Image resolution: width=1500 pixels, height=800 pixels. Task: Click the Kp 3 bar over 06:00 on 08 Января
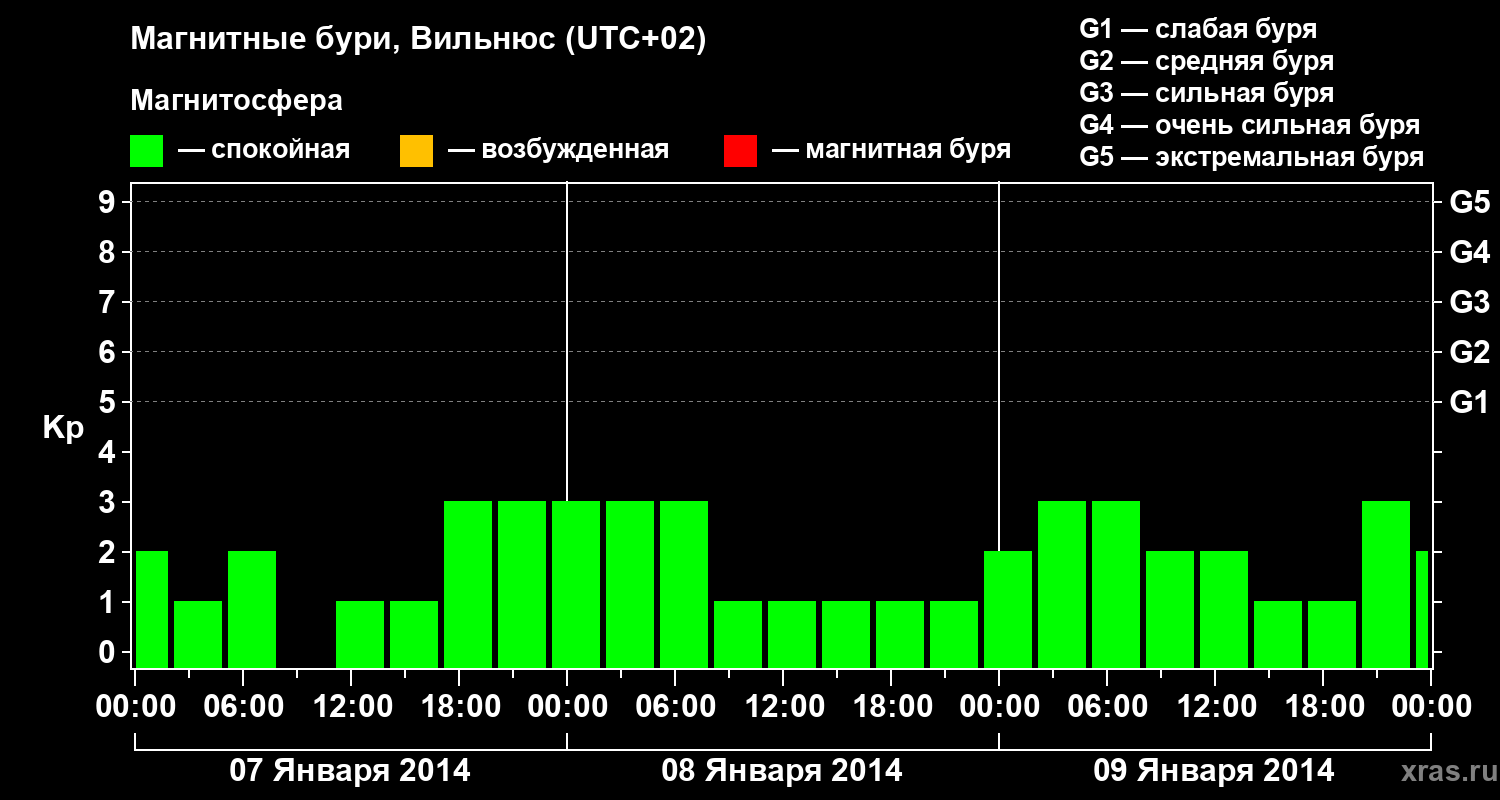(x=684, y=584)
